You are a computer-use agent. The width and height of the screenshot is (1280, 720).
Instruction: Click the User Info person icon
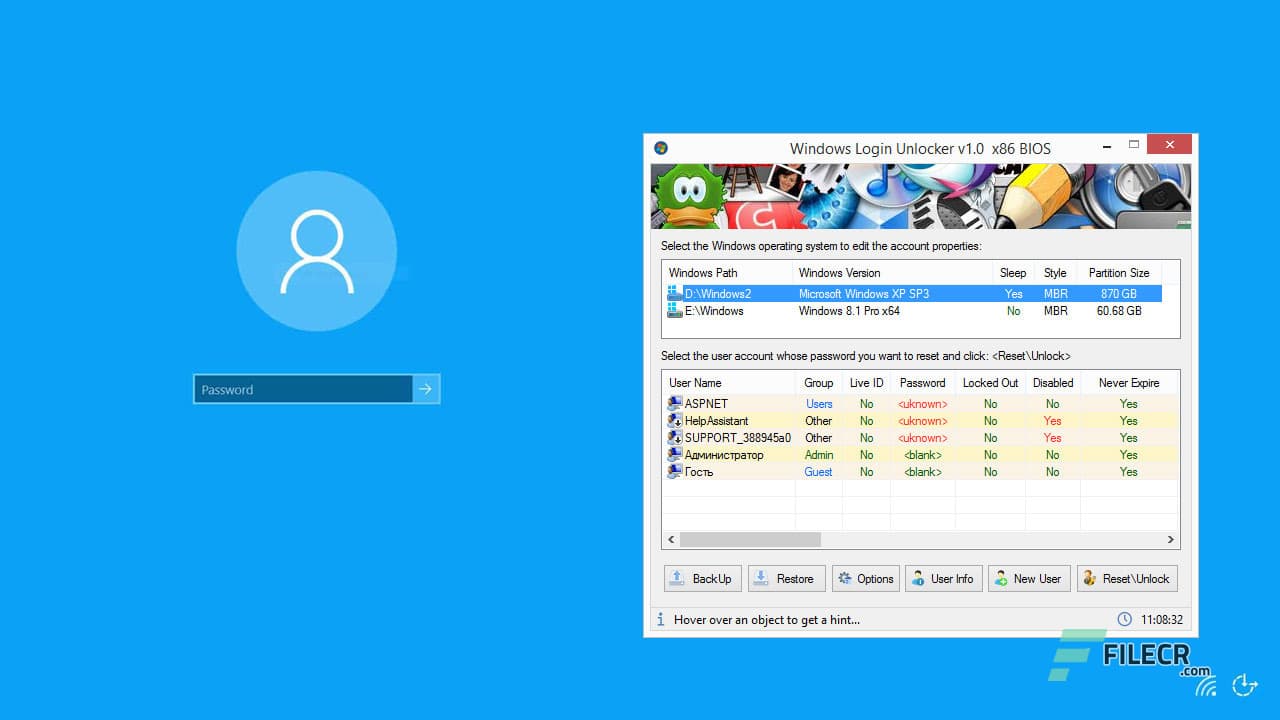(x=920, y=578)
